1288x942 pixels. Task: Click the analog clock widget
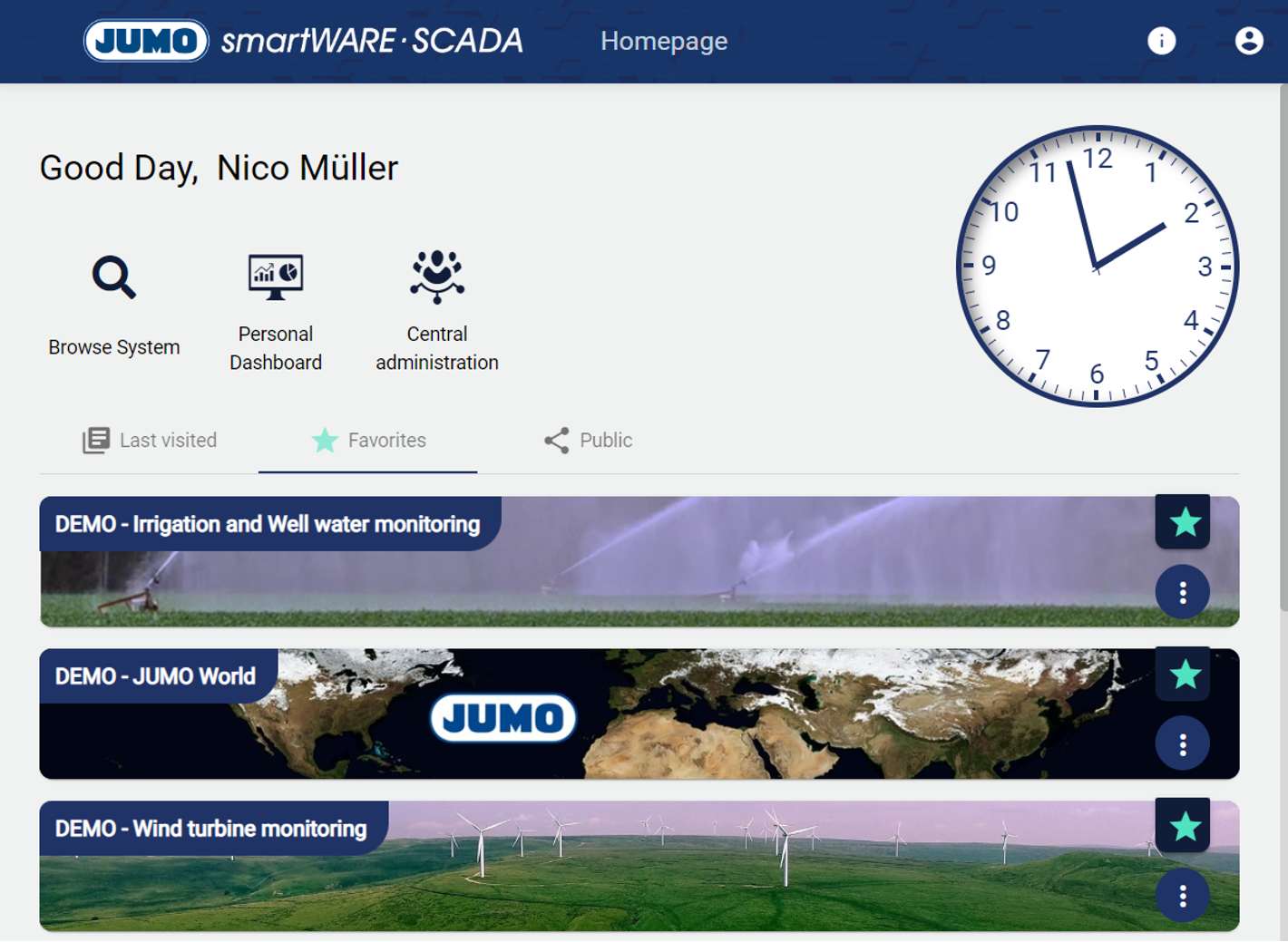(x=1097, y=267)
